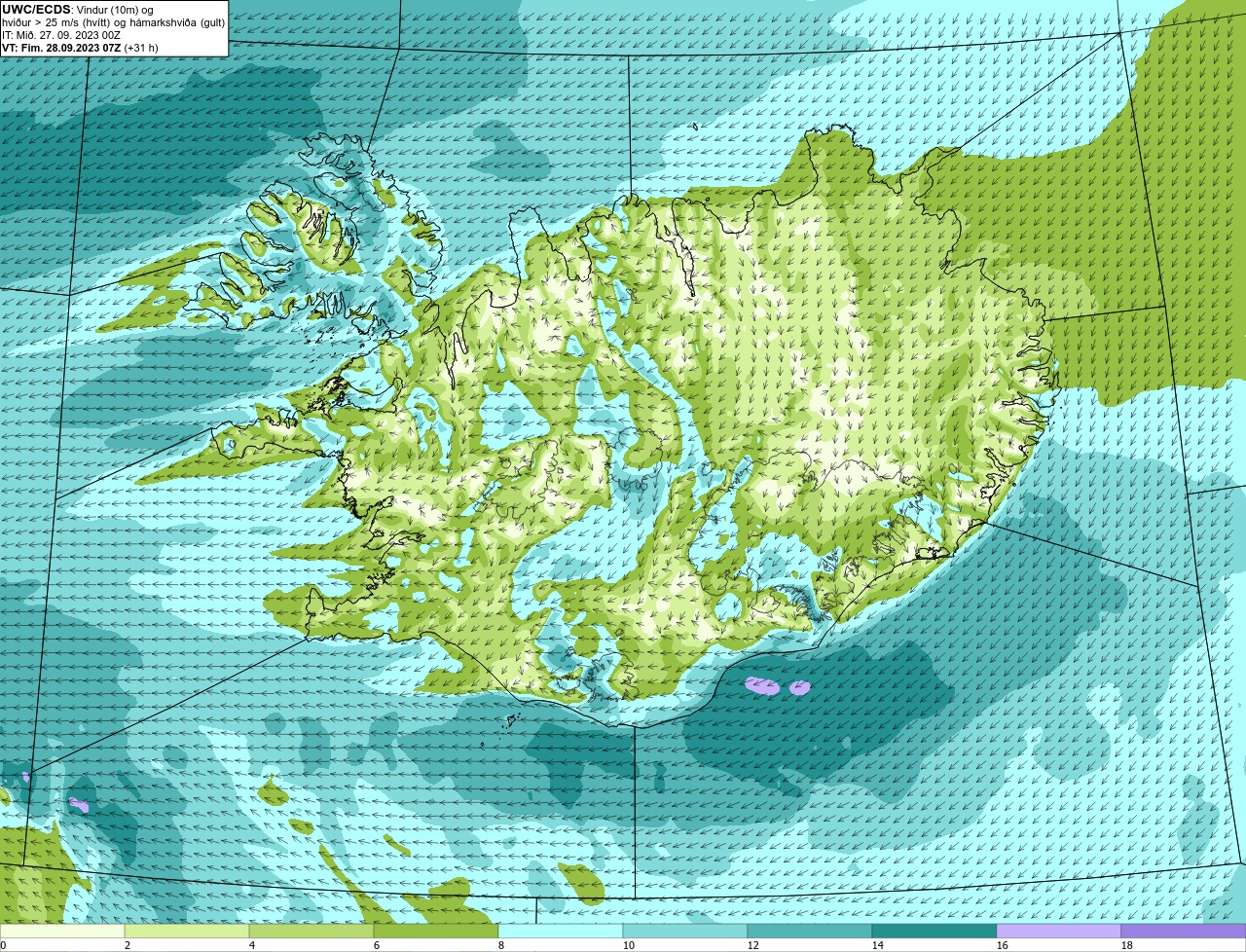Pick the light green 4–6 legend swatch
Image resolution: width=1246 pixels, height=952 pixels.
[x=311, y=931]
